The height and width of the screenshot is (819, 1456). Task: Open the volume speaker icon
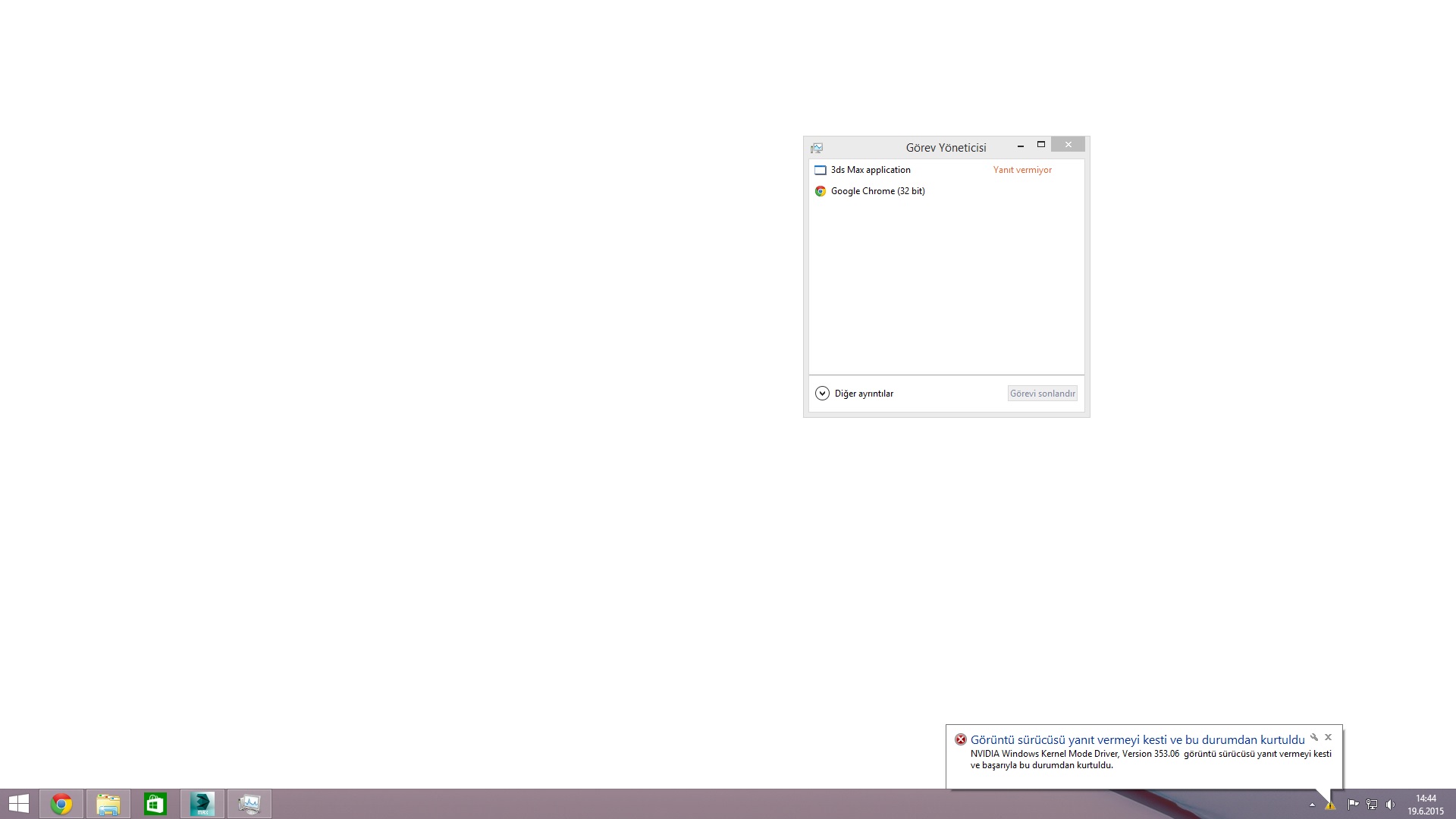pos(1390,805)
